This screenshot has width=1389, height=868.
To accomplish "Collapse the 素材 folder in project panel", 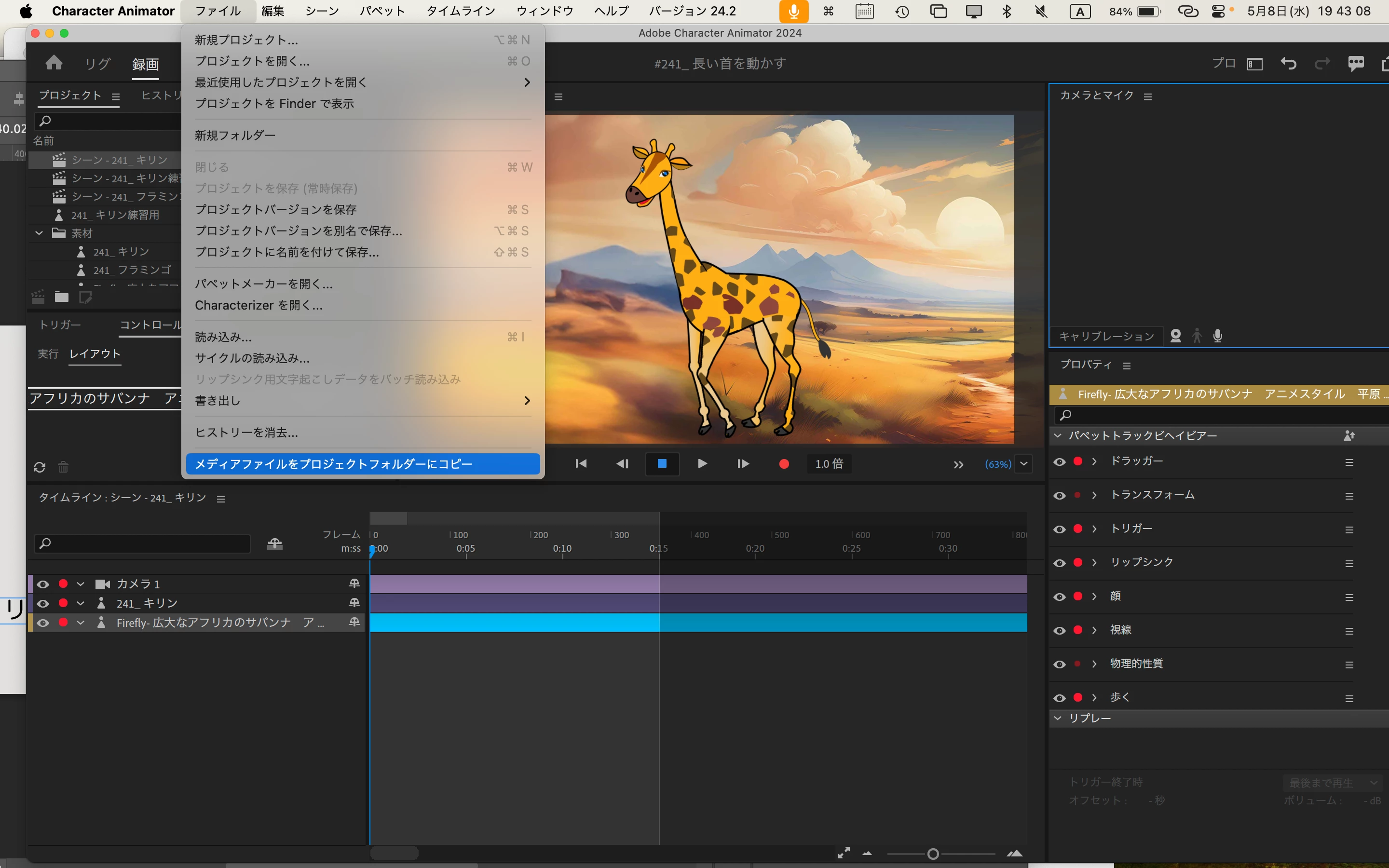I will tap(39, 233).
